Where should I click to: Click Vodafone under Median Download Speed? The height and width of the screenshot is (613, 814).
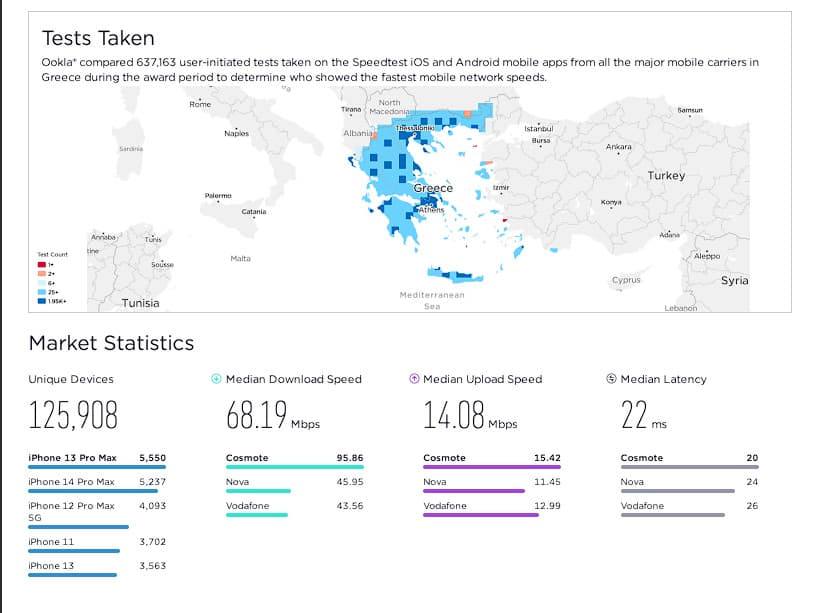[248, 506]
